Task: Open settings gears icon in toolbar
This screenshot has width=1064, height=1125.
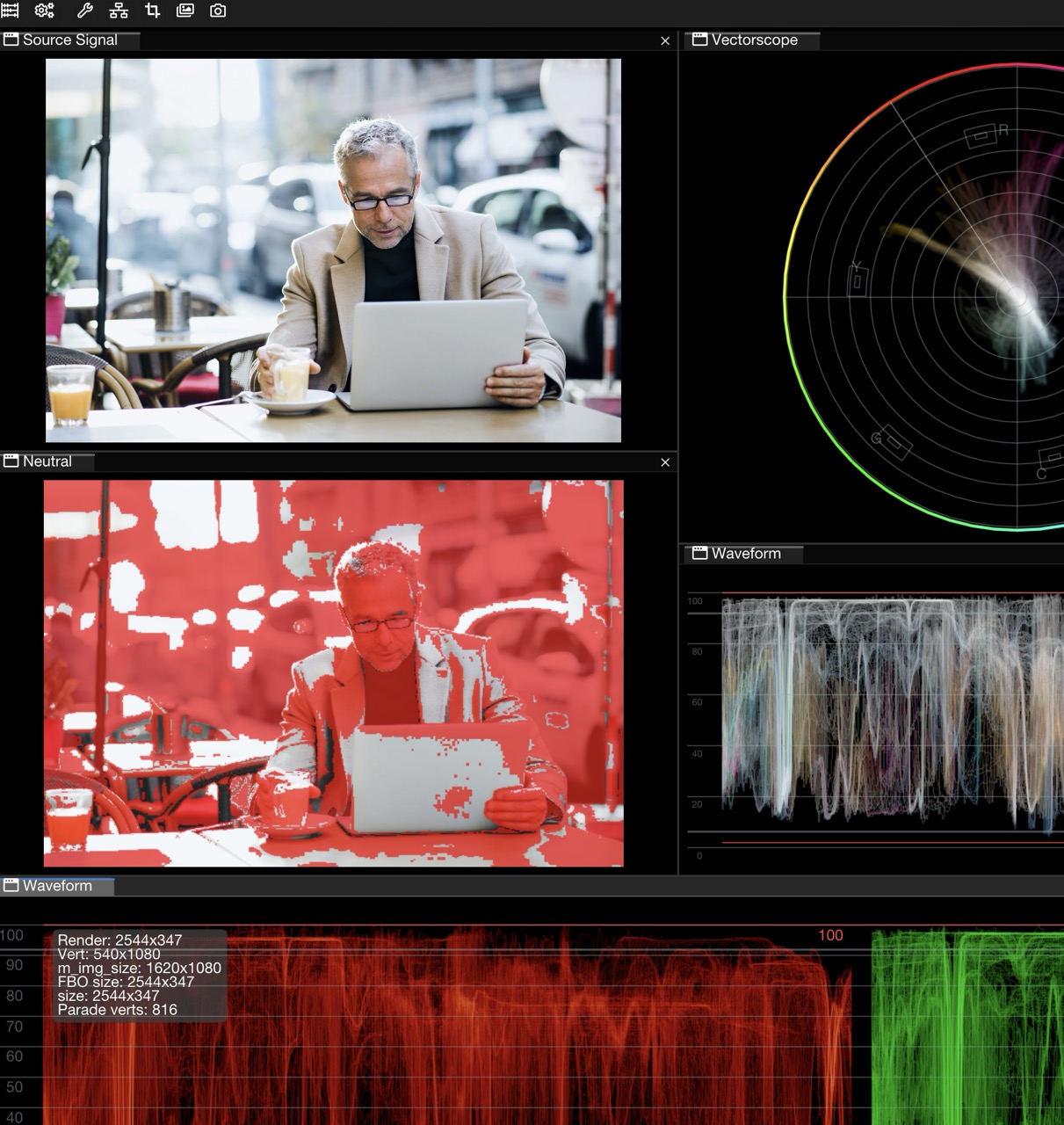Action: click(44, 11)
